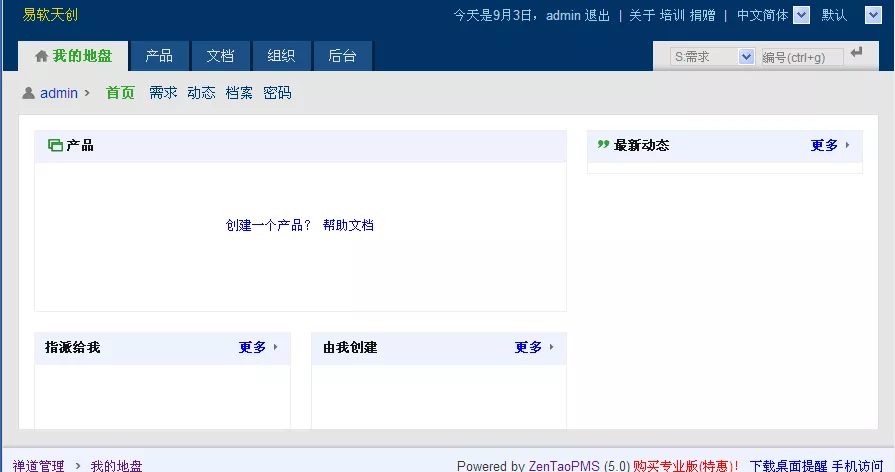Expand the S:需求 search type dropdown
This screenshot has width=895, height=472.
tap(745, 57)
